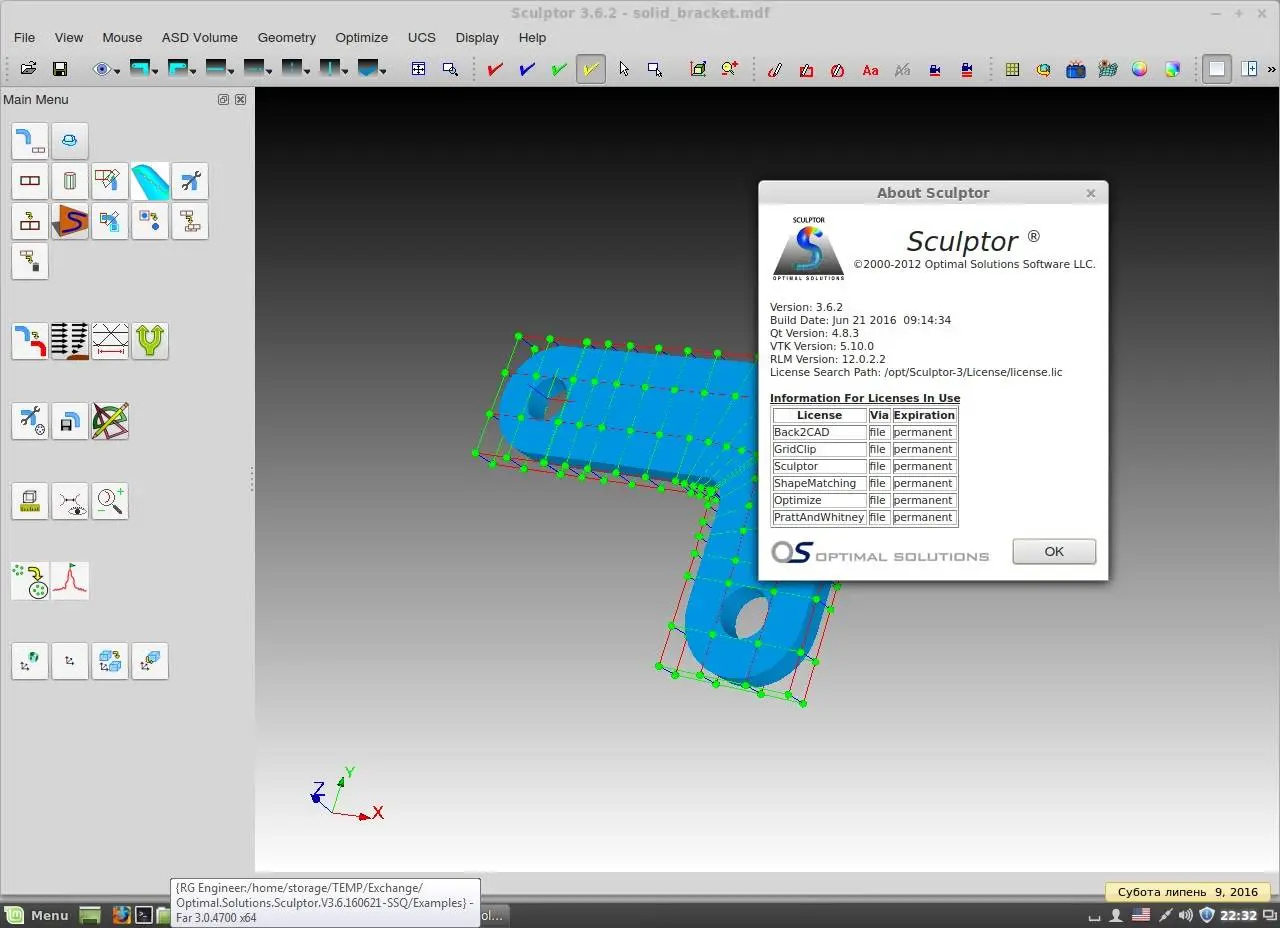Click the magnifier plus/minus icon in Main Menu
Image resolution: width=1280 pixels, height=928 pixels.
point(110,501)
